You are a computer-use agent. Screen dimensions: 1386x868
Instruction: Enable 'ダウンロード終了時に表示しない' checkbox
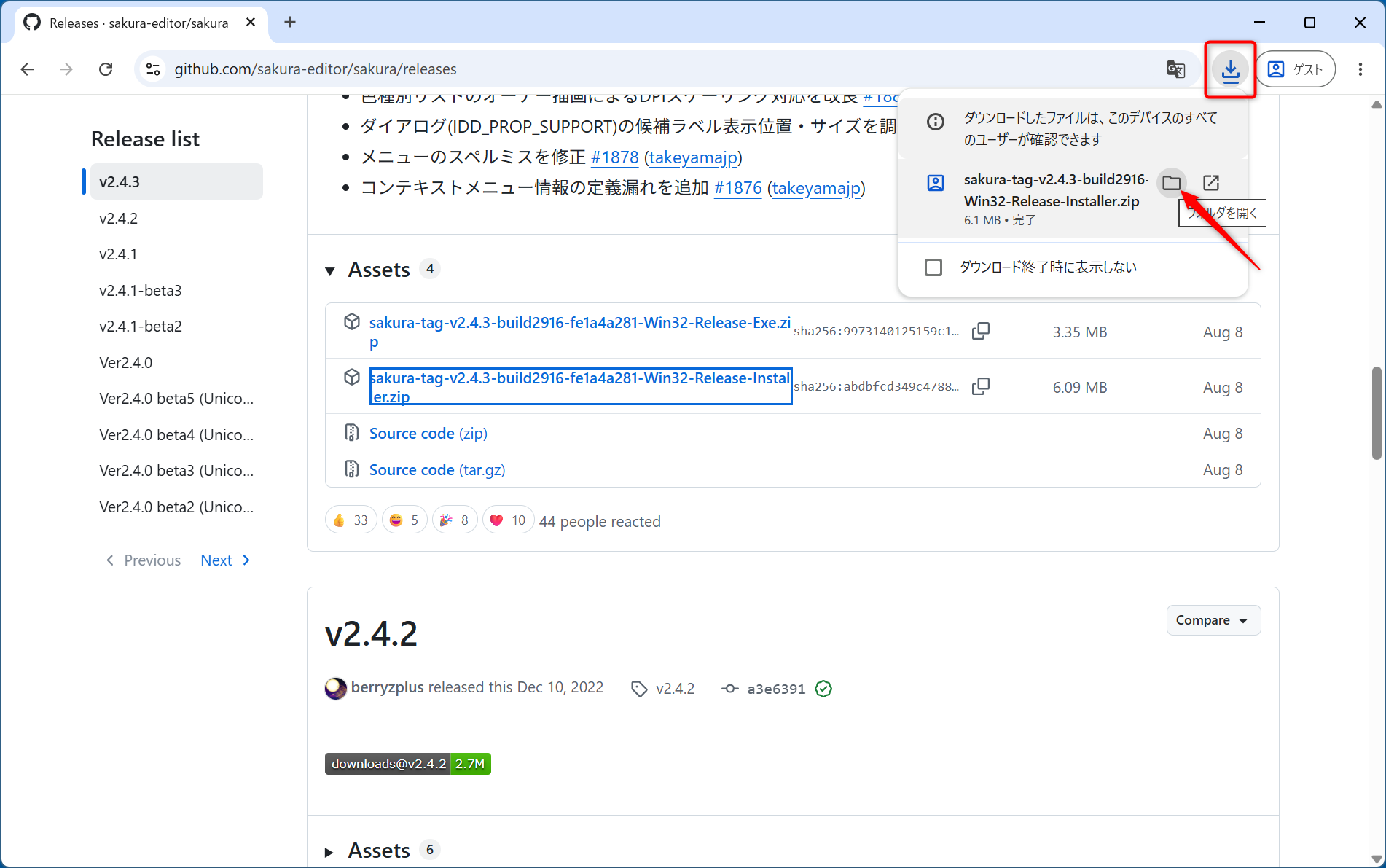pos(933,267)
